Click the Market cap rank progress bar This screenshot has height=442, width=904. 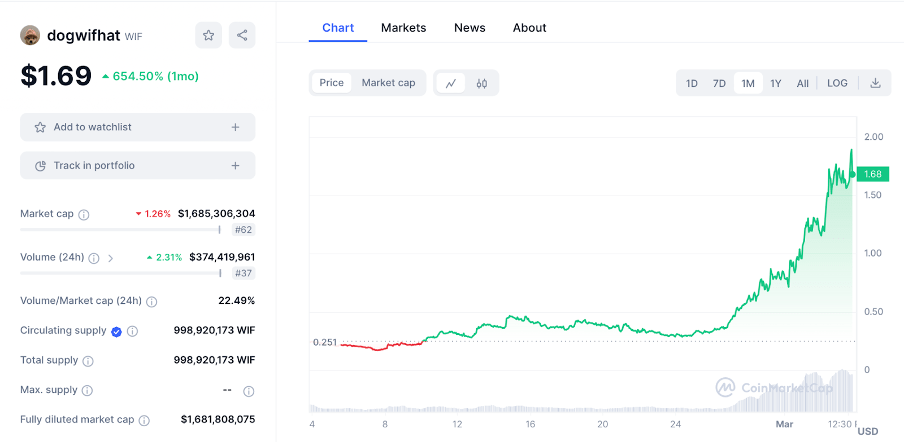point(120,229)
